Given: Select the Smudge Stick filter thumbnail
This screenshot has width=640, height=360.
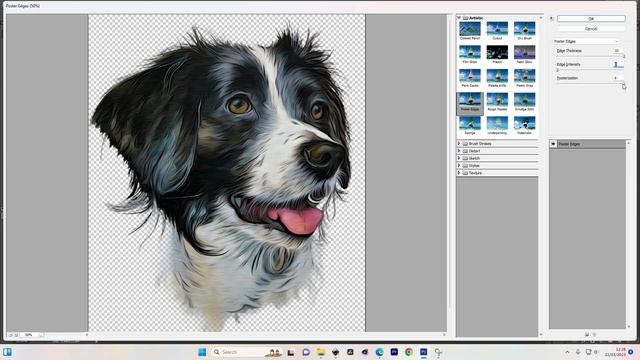Looking at the screenshot, I should (524, 100).
